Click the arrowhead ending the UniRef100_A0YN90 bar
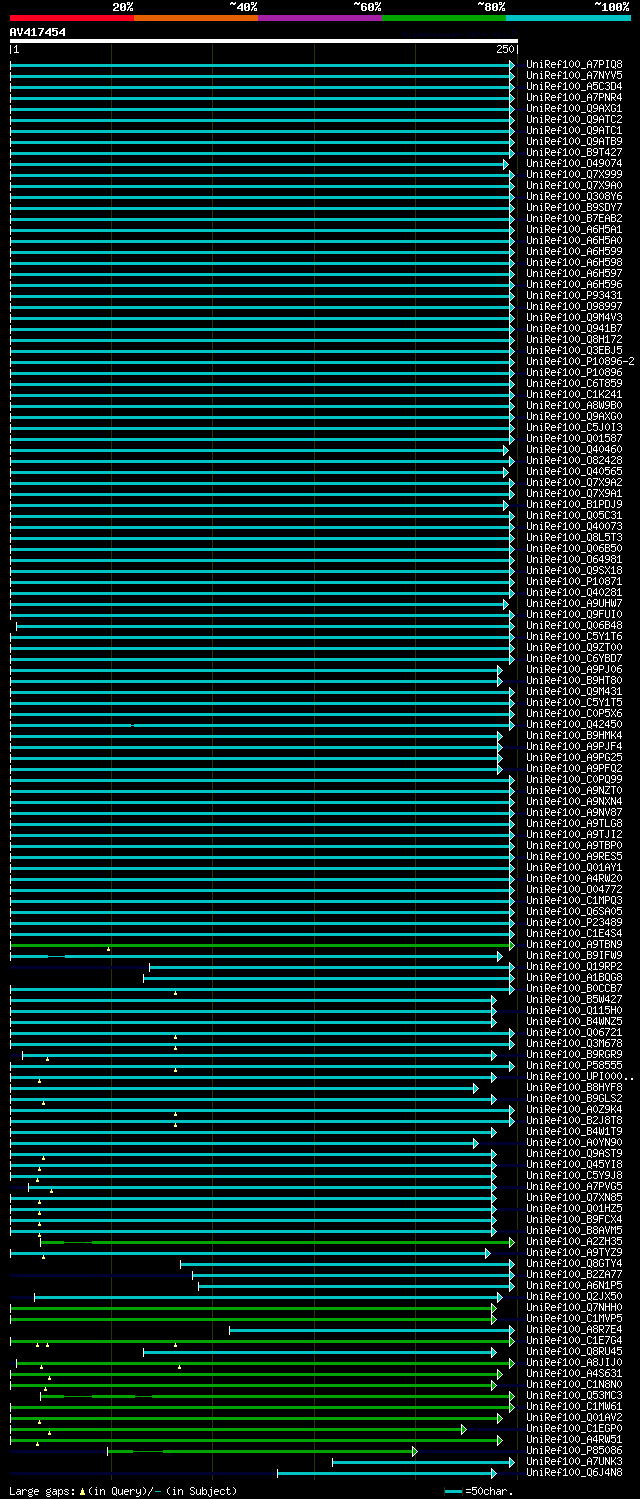Image resolution: width=640 pixels, height=1499 pixels. [x=476, y=1143]
